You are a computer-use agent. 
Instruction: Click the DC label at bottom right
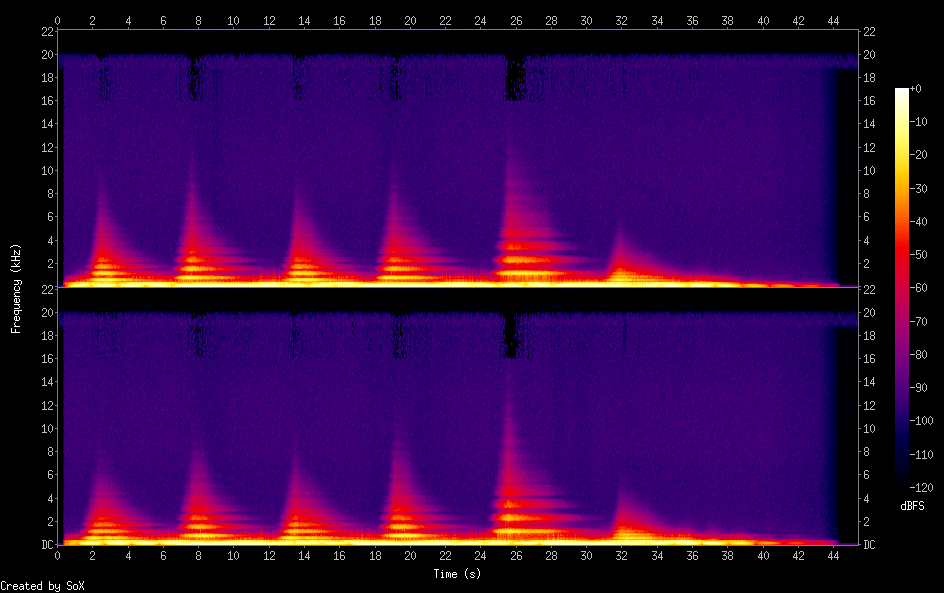871,545
